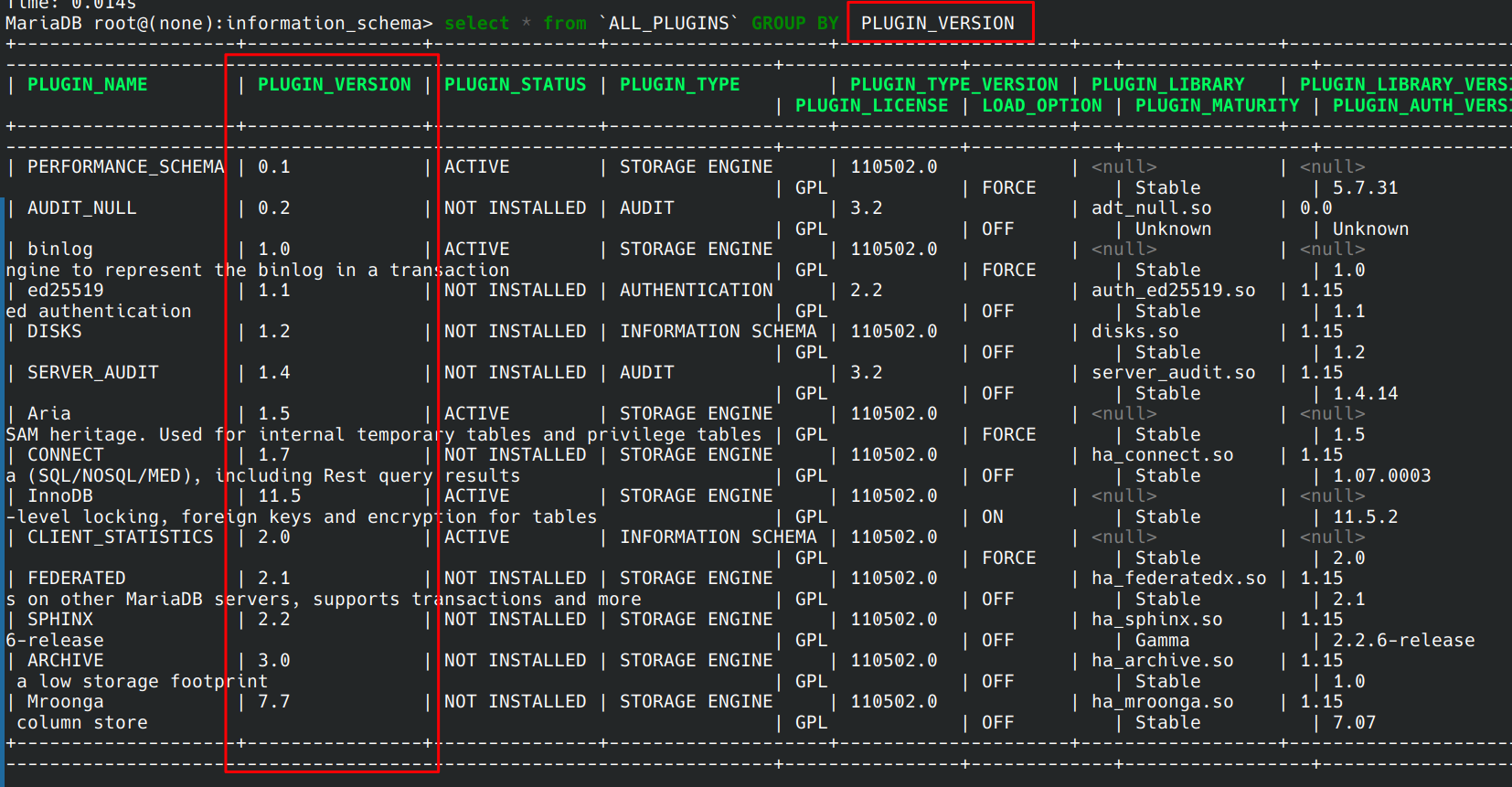Screen dimensions: 1512x787
Task: Click the AUDIT_NULL plugin name
Action: pyautogui.click(x=81, y=208)
